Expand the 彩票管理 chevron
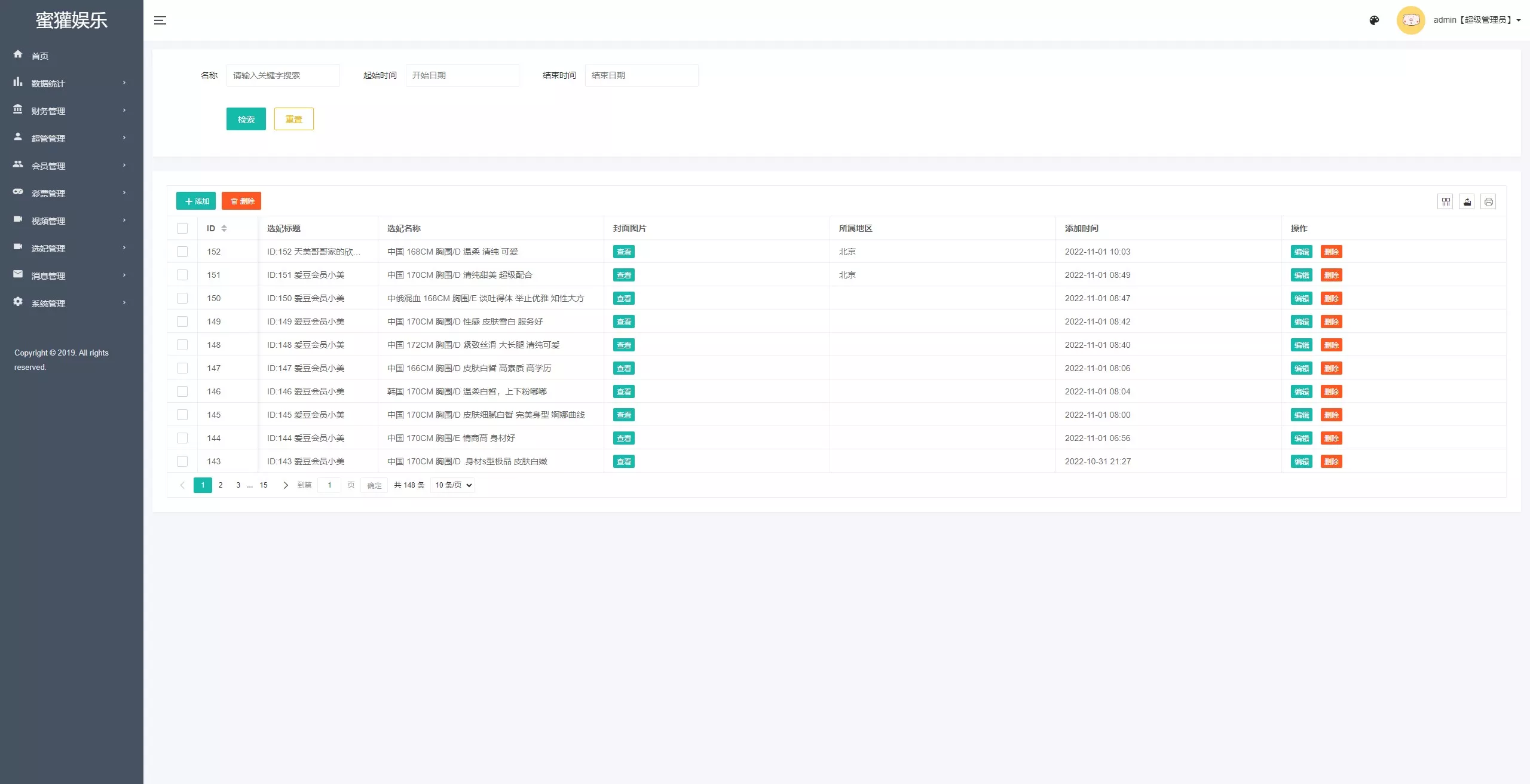The image size is (1530, 784). pos(124,193)
